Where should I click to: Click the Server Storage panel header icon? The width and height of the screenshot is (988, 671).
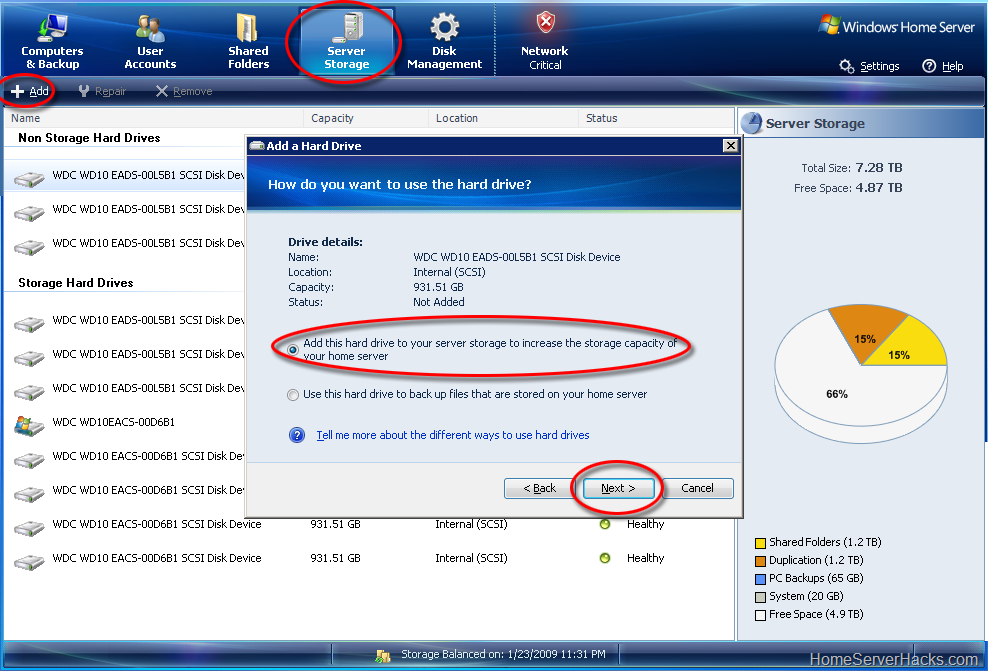coord(752,123)
